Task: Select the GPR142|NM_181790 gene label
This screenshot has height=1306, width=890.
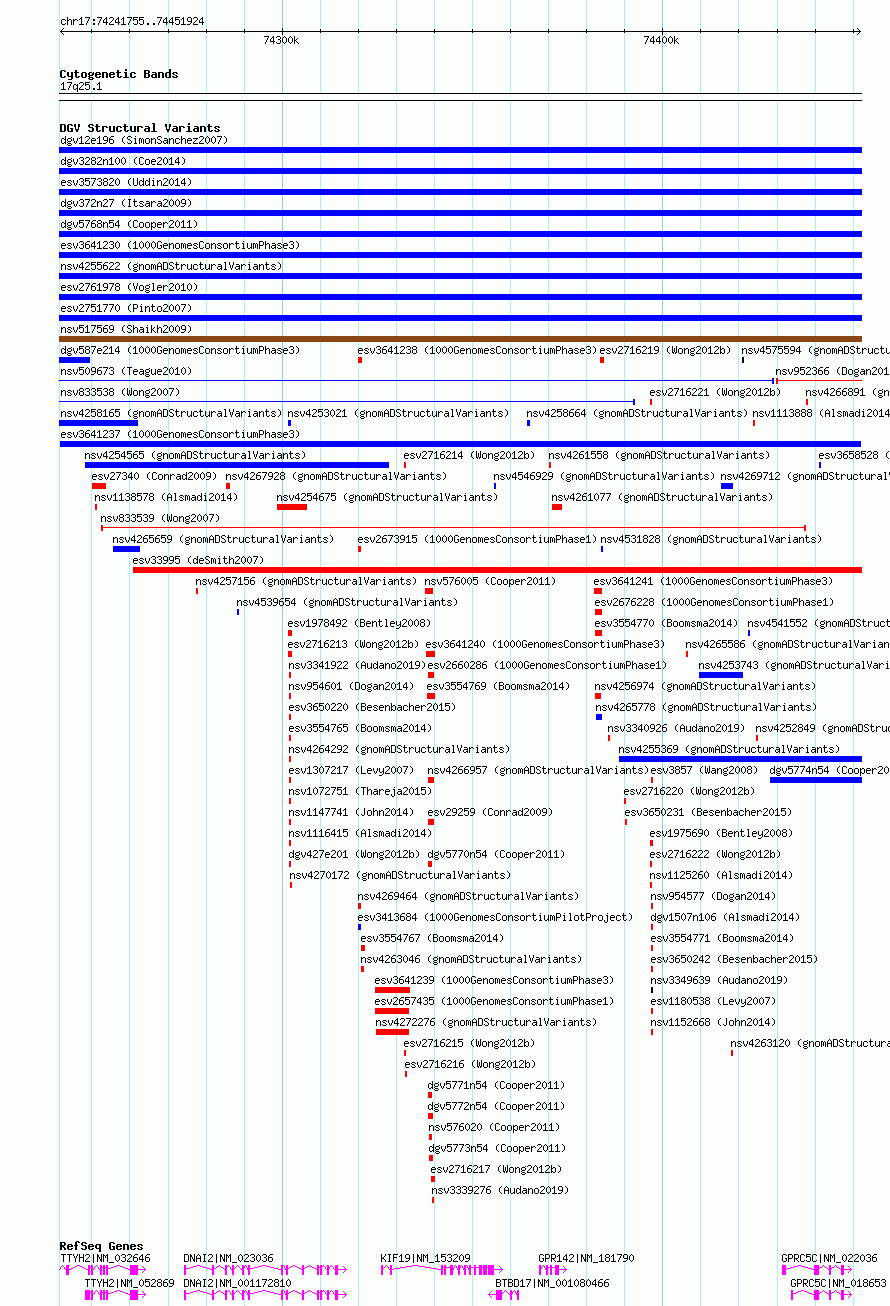Action: pyautogui.click(x=586, y=1258)
